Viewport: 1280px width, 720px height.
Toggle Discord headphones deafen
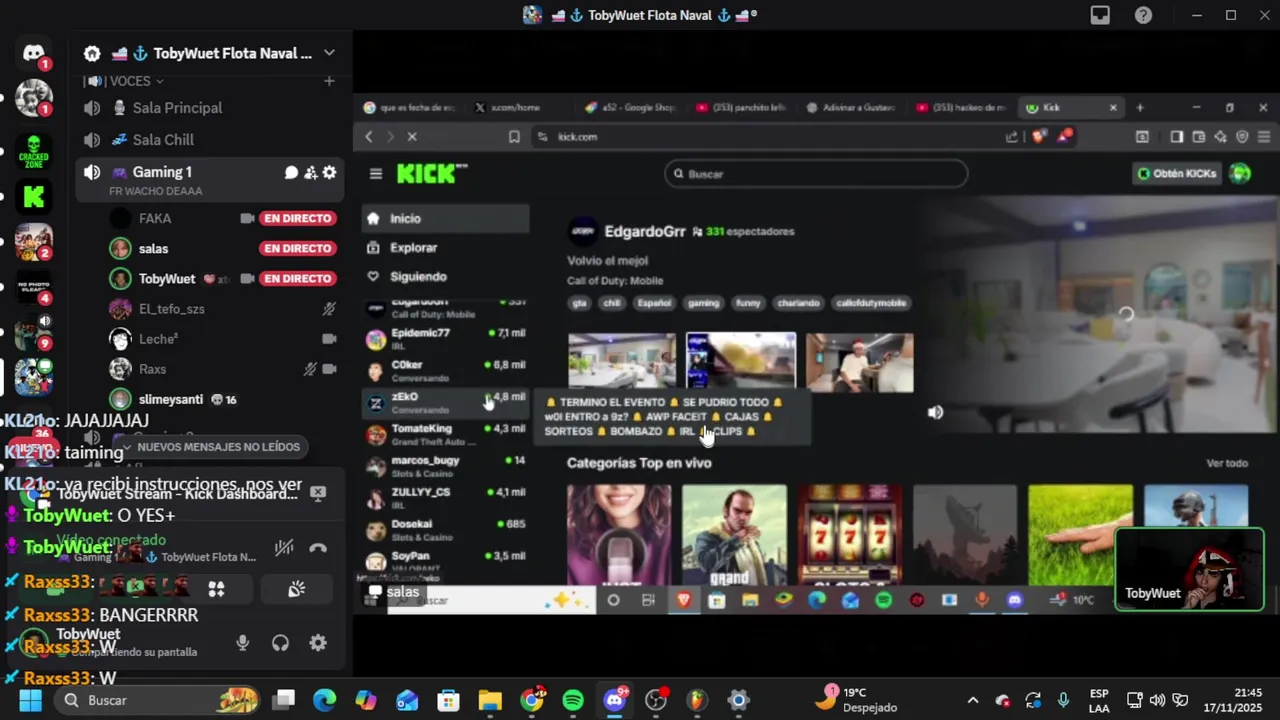click(x=280, y=643)
